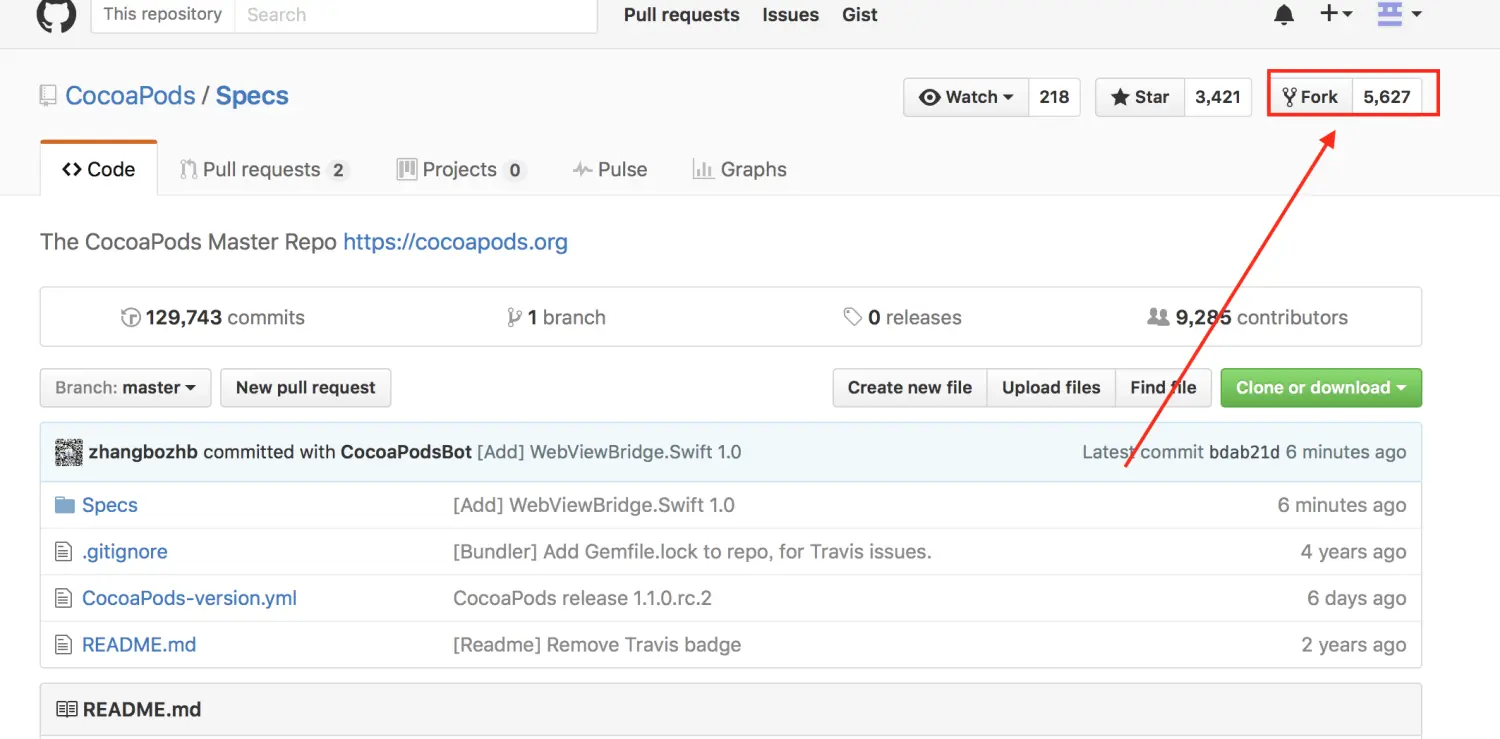Open the Graphs tab

coord(740,169)
